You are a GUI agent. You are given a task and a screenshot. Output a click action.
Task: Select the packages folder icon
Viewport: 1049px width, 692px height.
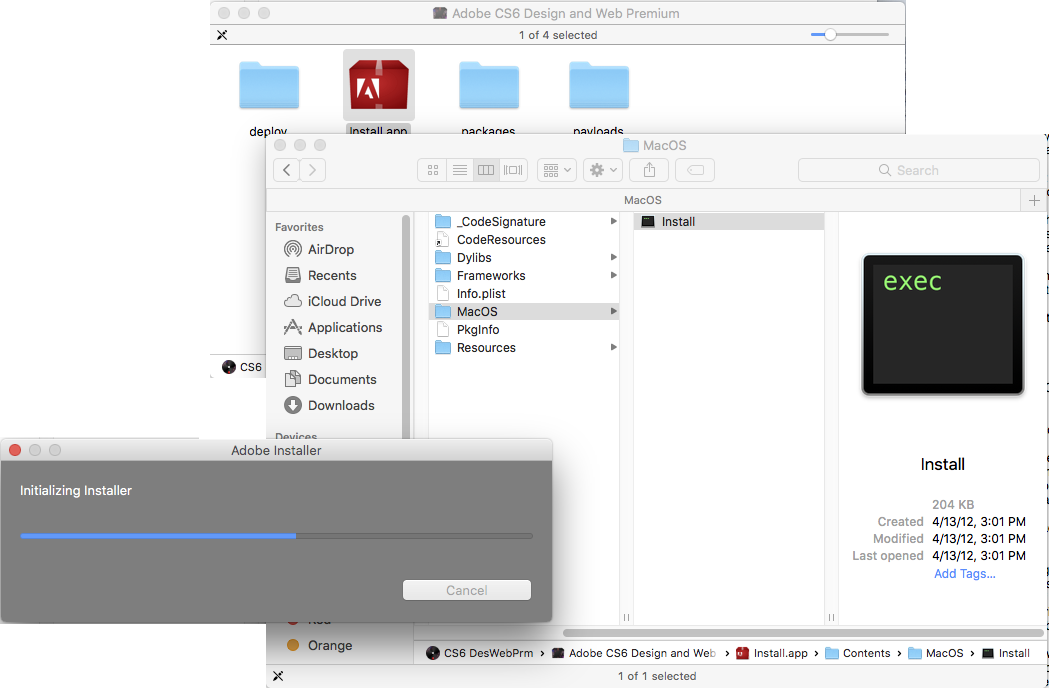(x=489, y=85)
